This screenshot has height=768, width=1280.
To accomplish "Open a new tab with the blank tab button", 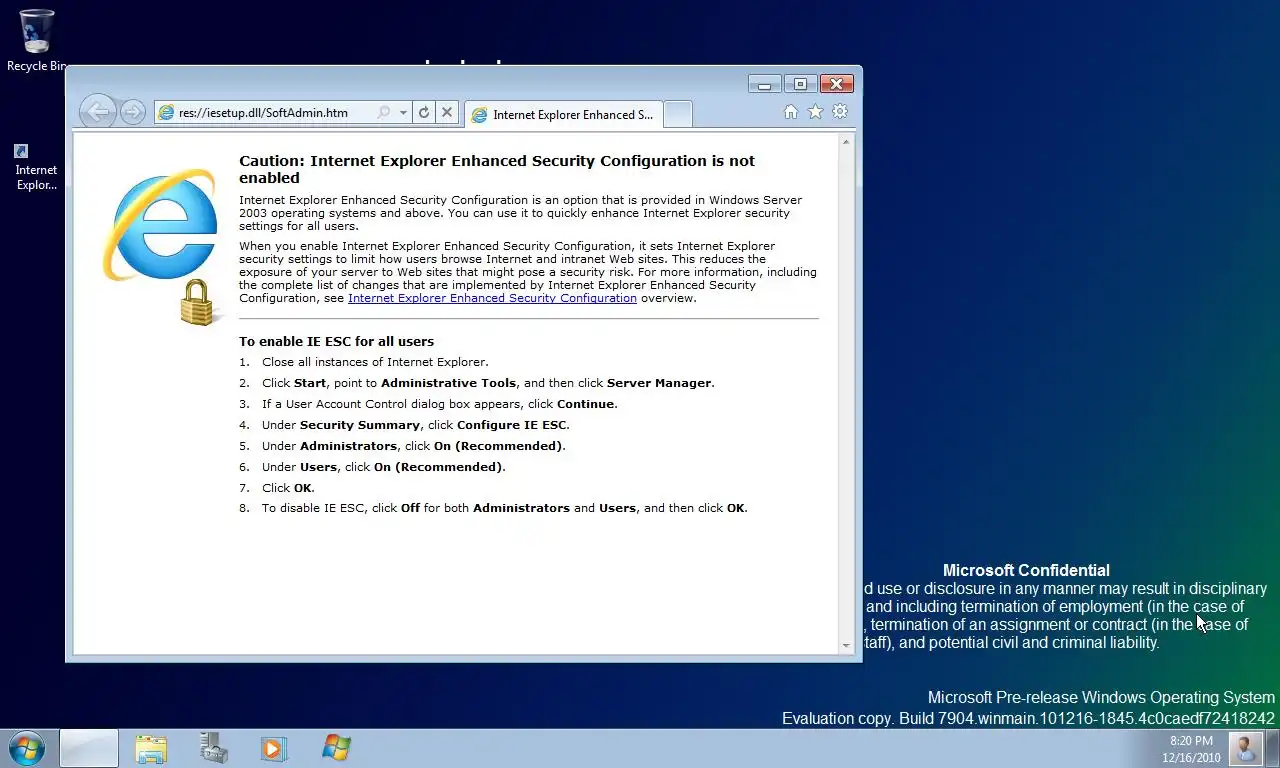I will [x=677, y=114].
